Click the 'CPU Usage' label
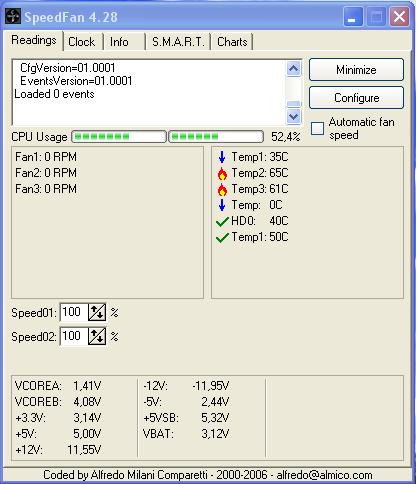Screen dimensions: 418x484 39,137
